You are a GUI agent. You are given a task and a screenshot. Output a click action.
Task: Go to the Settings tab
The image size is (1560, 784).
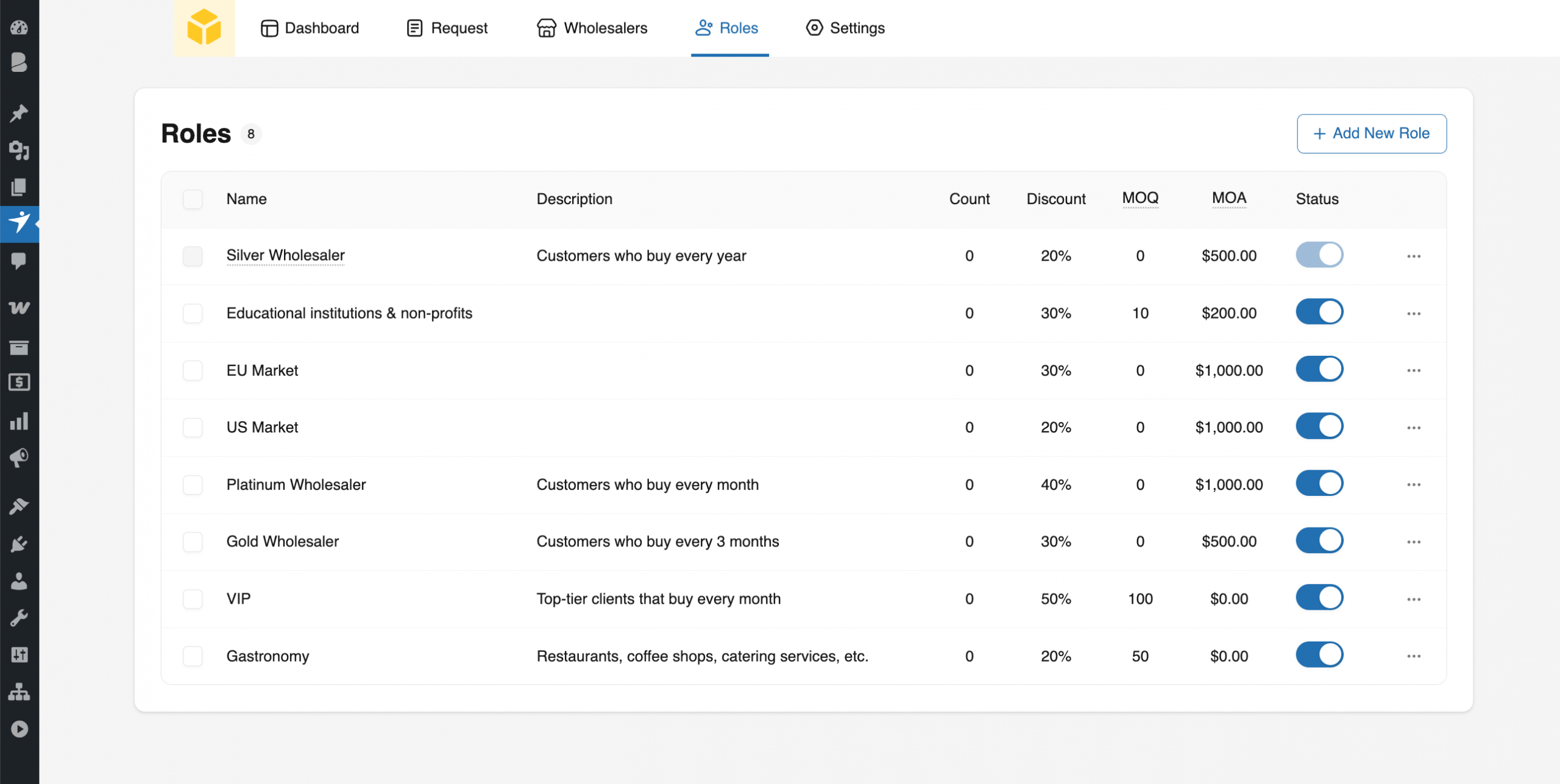point(845,28)
